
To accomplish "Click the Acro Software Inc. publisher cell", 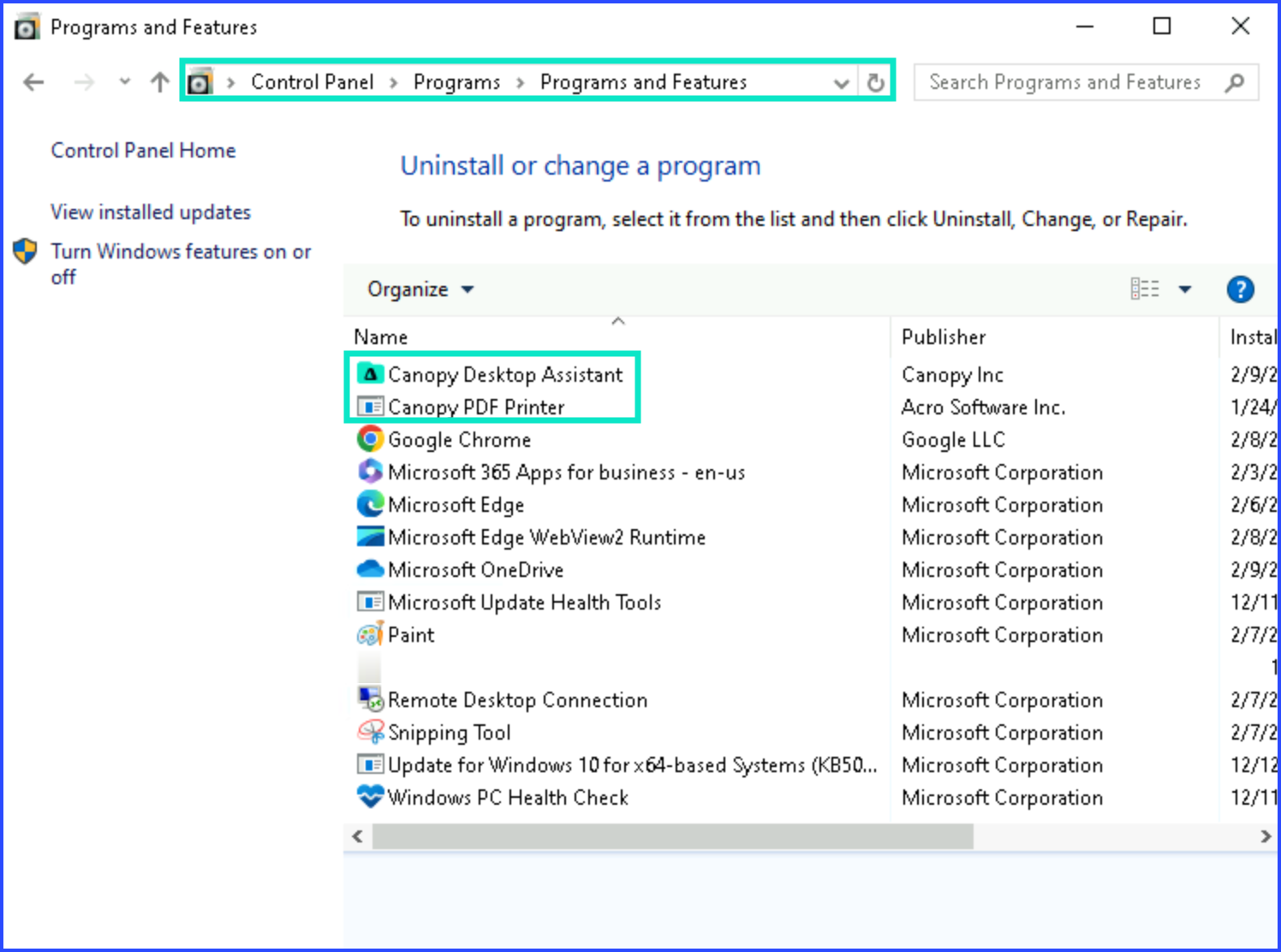I will [x=983, y=407].
